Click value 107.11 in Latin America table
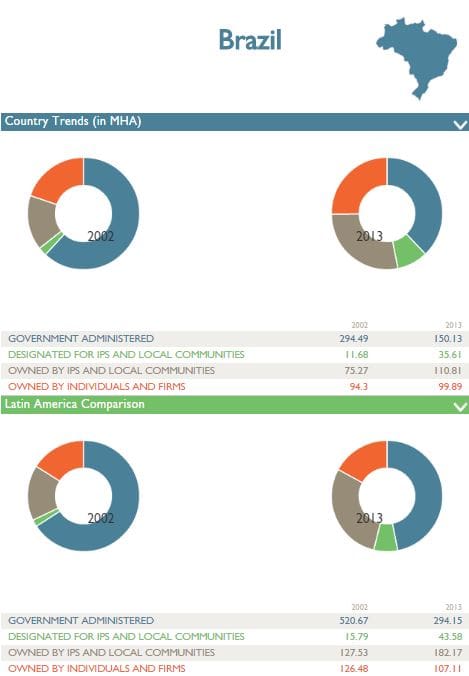 click(x=448, y=669)
